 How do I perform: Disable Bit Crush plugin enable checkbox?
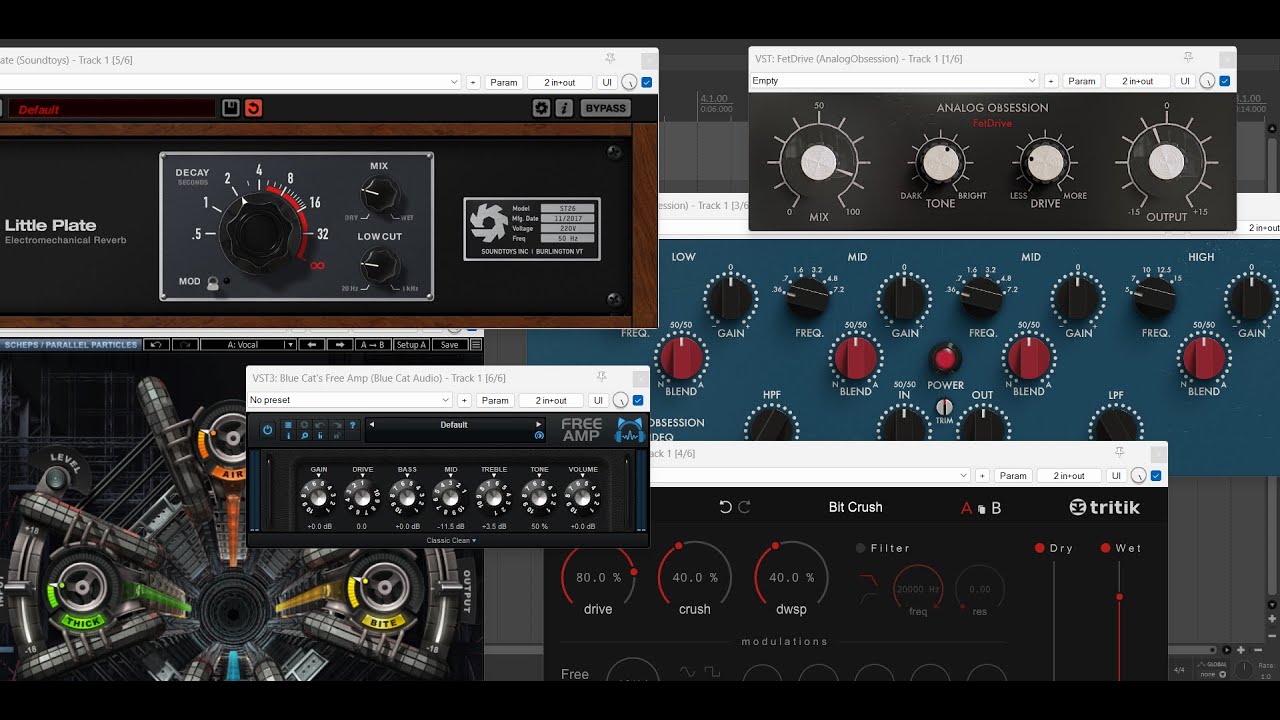(1156, 476)
